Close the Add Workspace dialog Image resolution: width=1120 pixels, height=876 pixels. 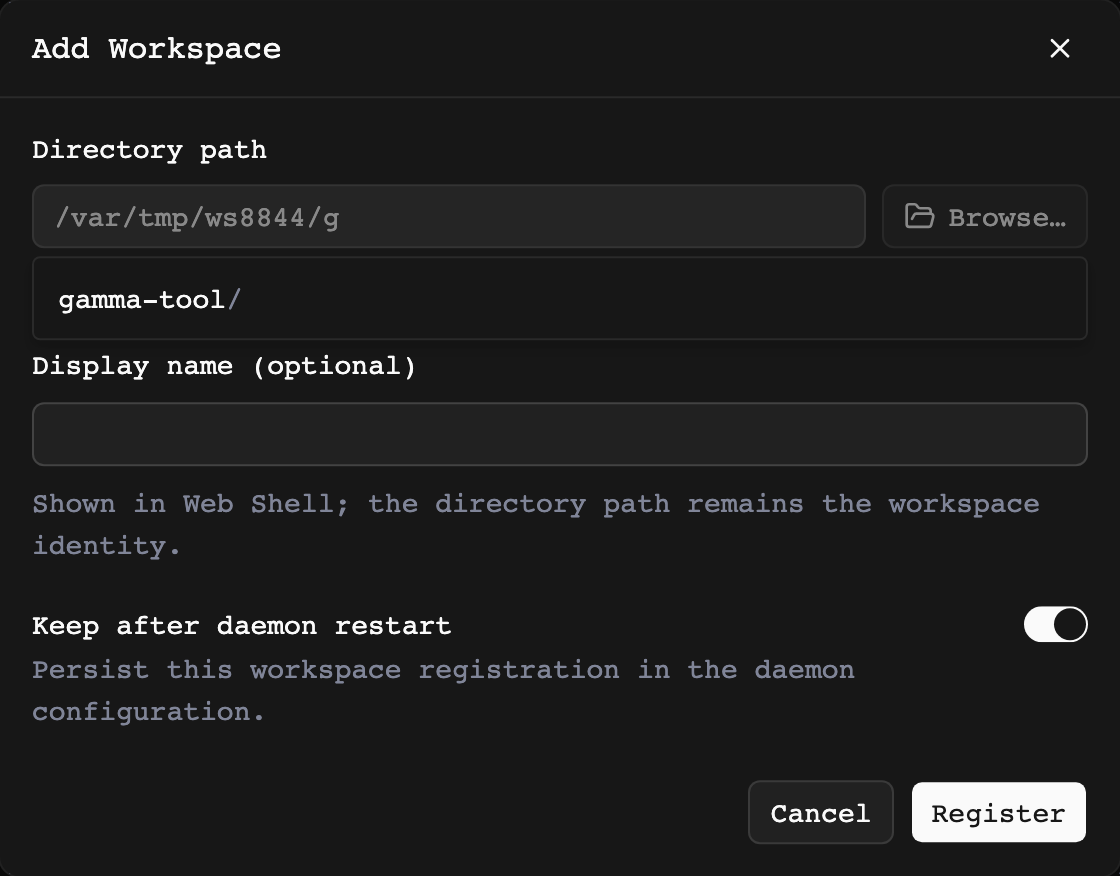click(1059, 49)
